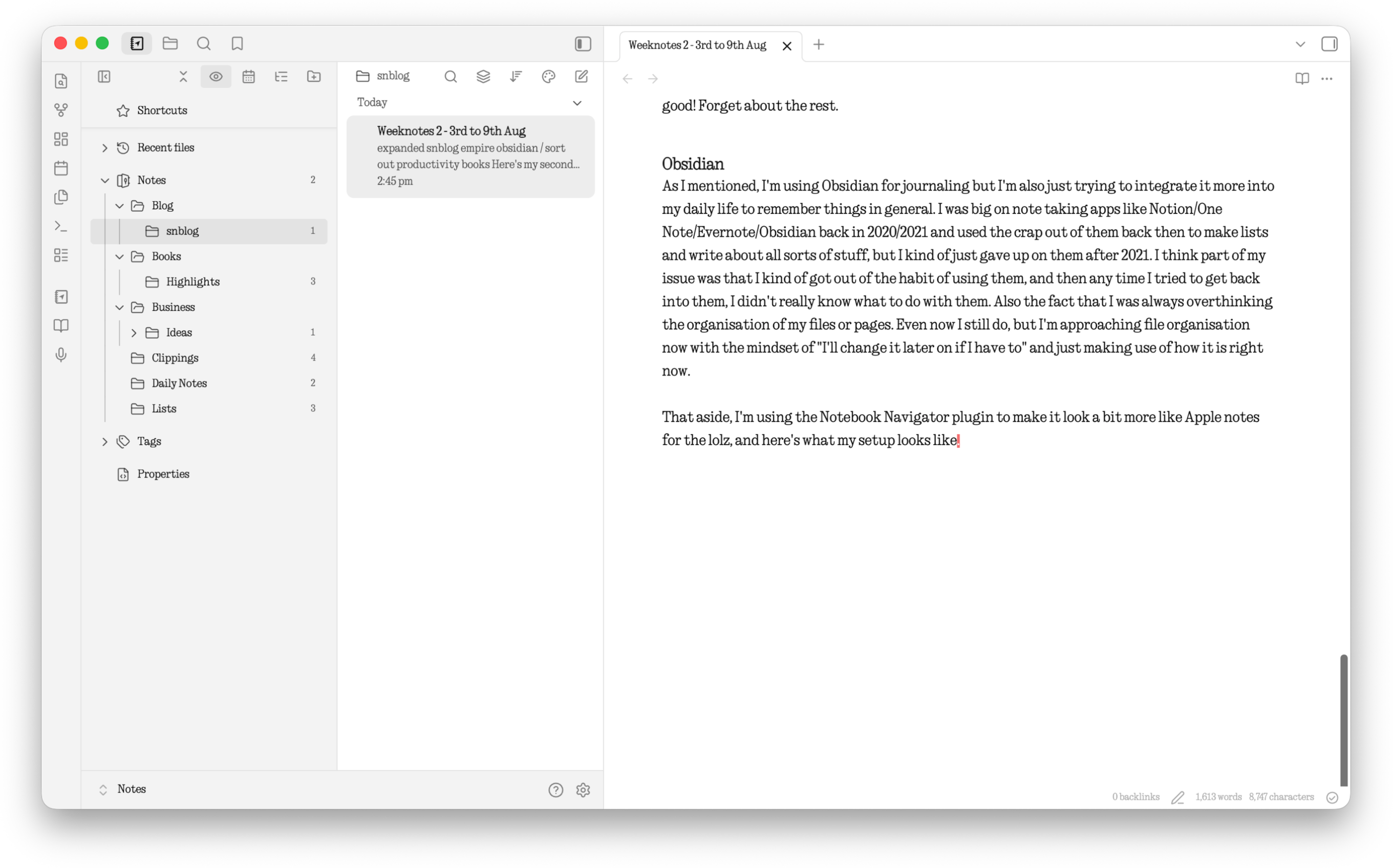
Task: Click the editor vertical scrollbar
Action: point(1344,721)
